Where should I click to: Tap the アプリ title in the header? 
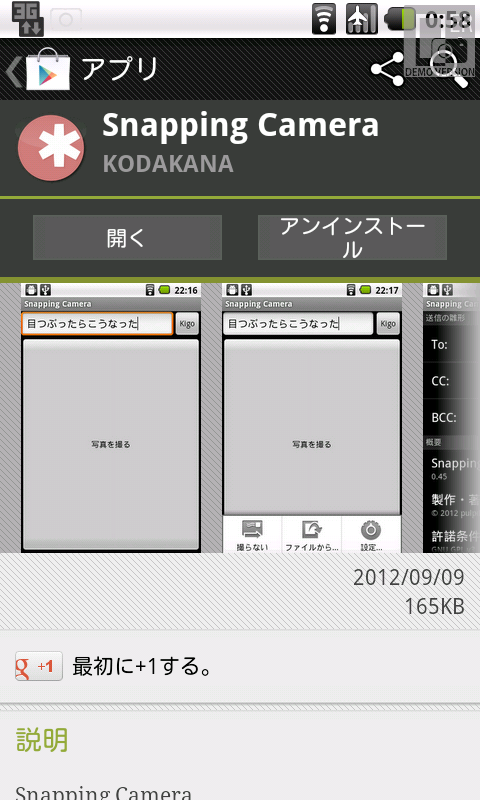pyautogui.click(x=120, y=69)
